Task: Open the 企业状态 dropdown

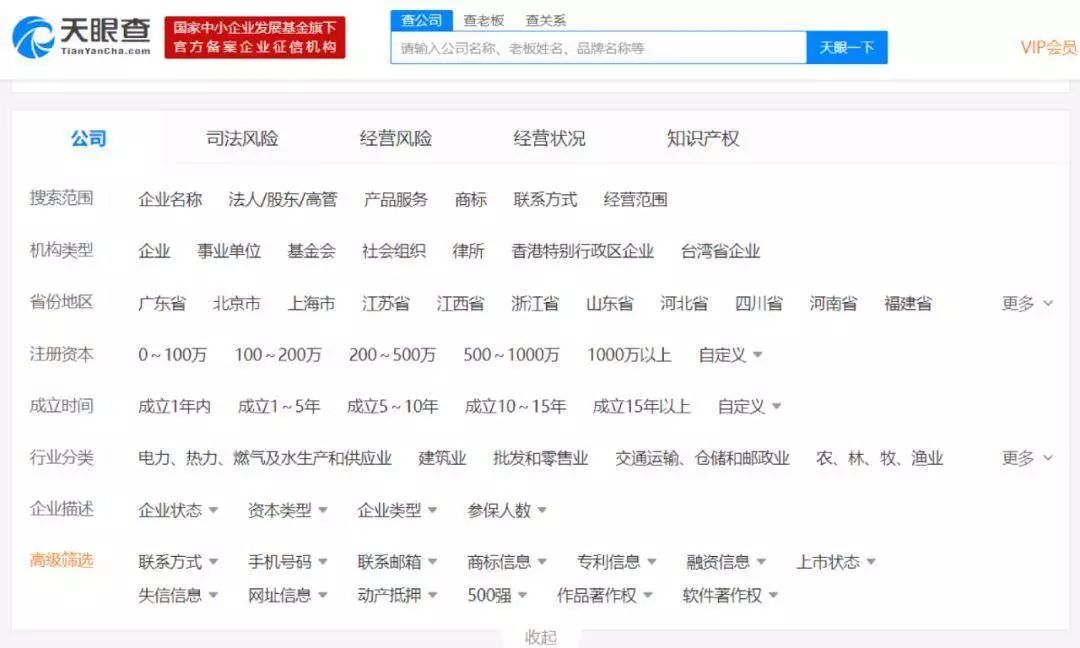Action: point(178,510)
